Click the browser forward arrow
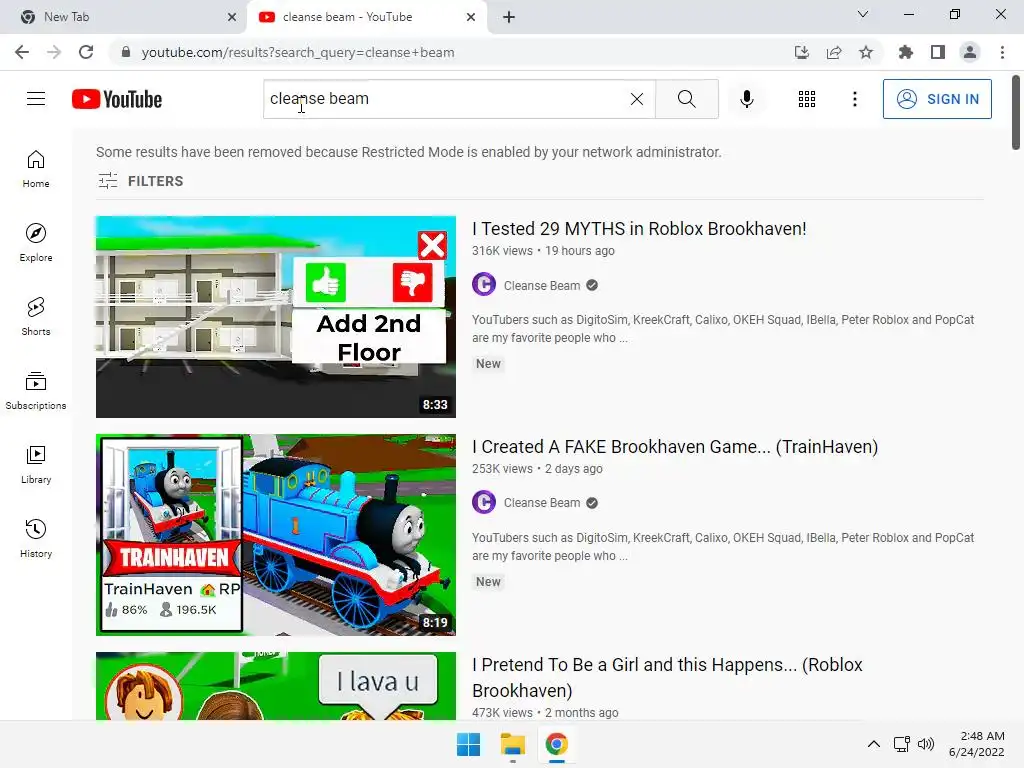 click(54, 52)
